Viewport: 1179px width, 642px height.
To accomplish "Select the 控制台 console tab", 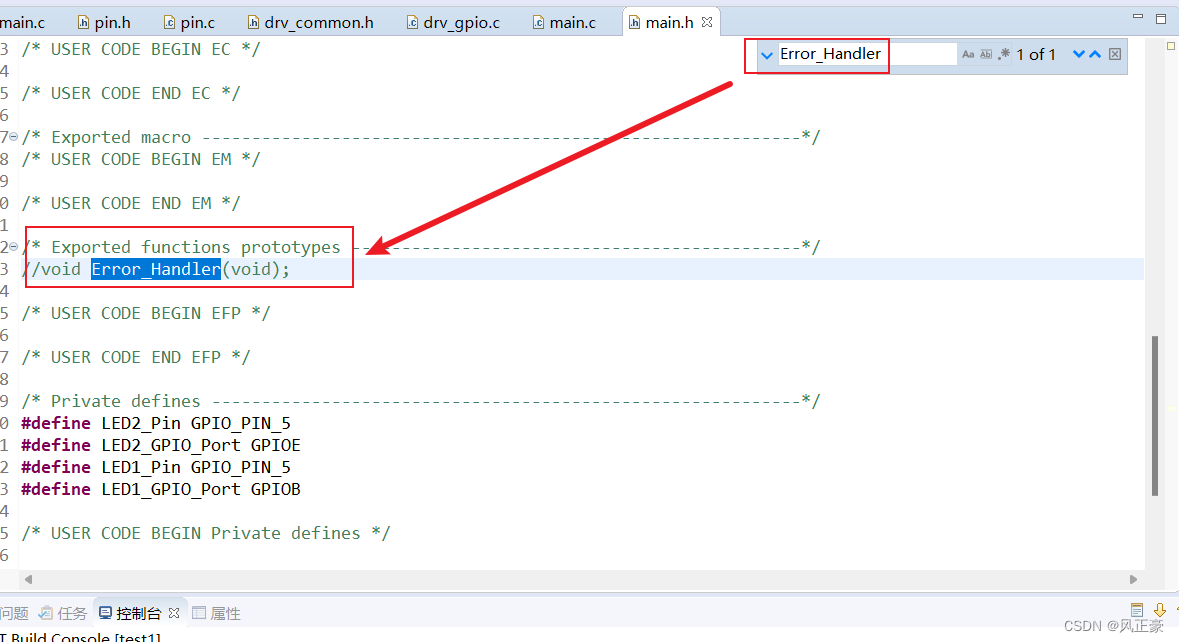I will (x=131, y=613).
